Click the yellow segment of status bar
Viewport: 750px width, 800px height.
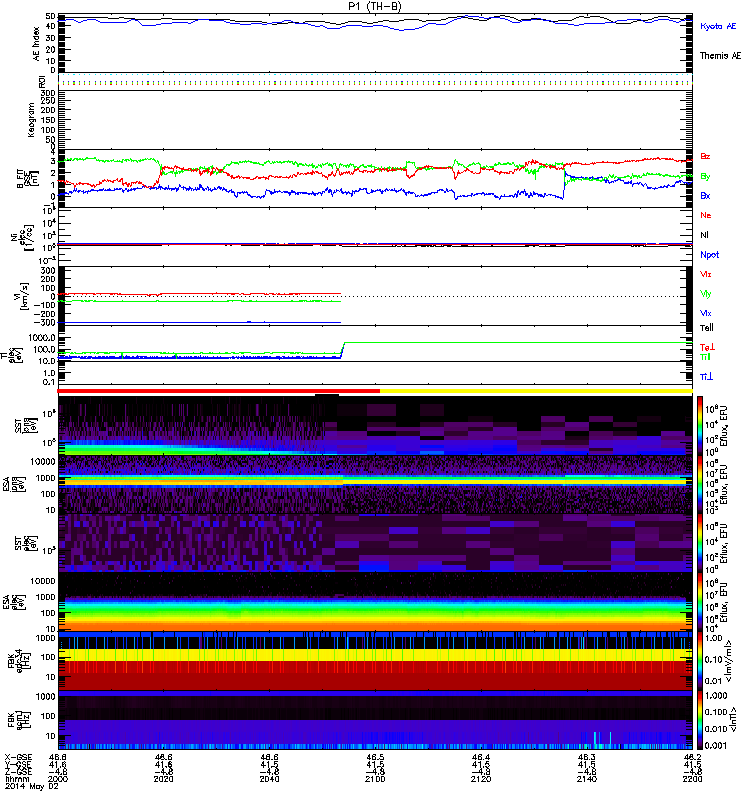tap(536, 391)
